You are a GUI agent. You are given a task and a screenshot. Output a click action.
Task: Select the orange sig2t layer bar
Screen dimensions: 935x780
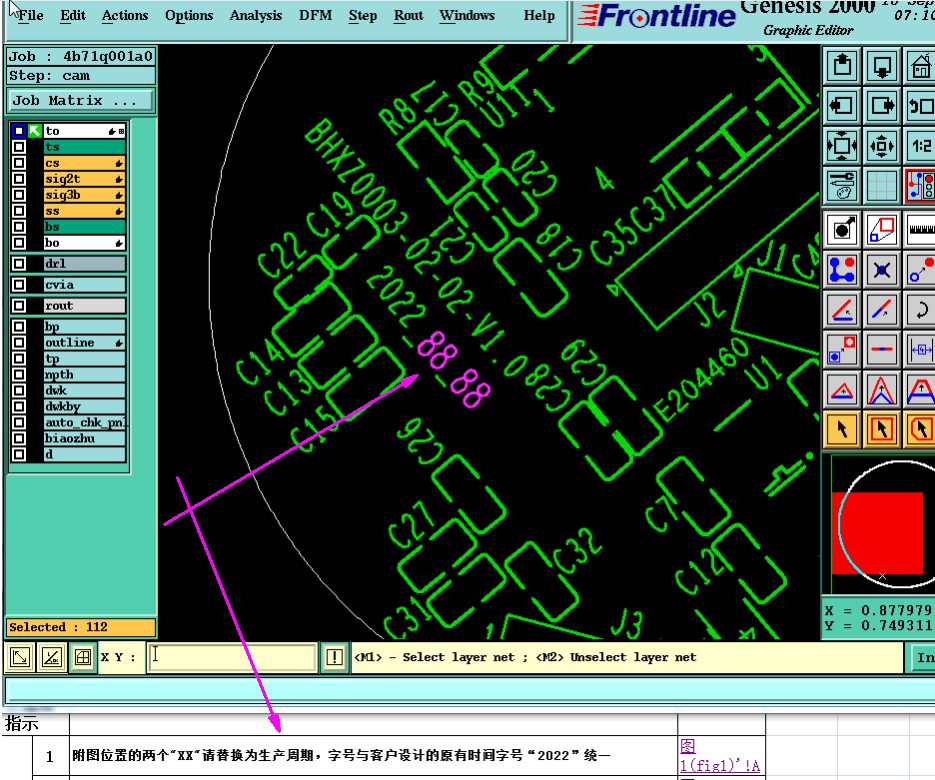[x=84, y=179]
